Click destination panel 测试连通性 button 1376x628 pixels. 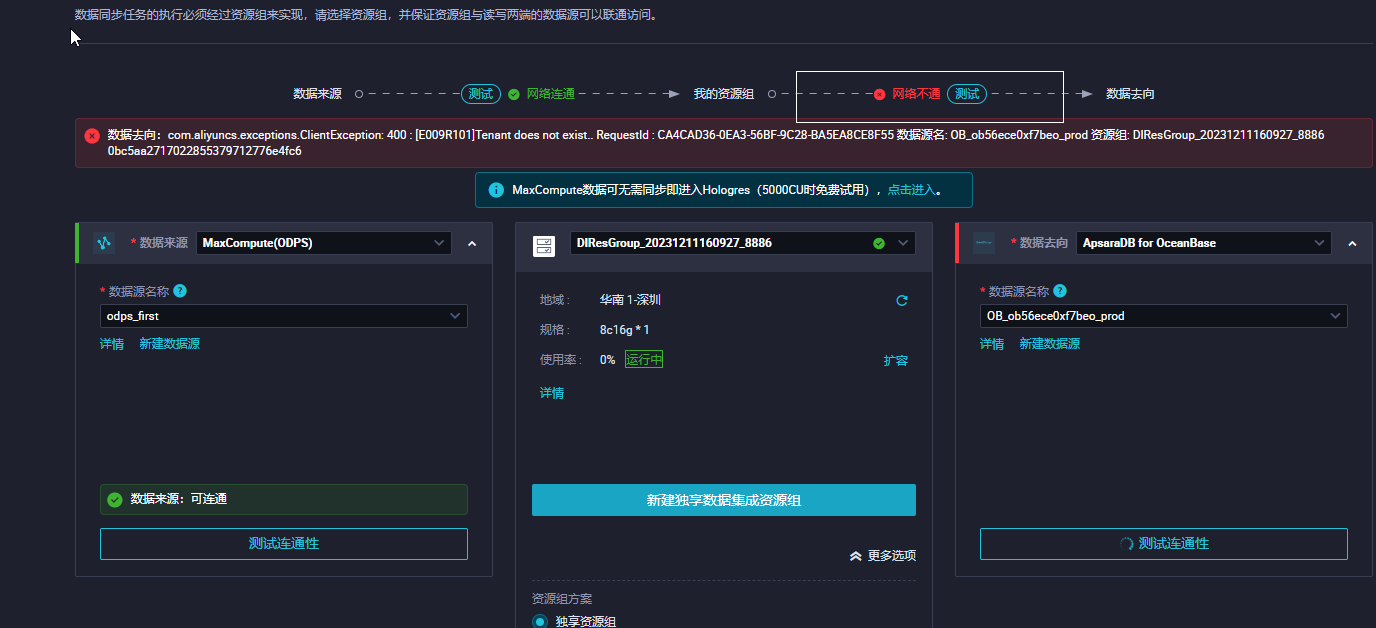tap(1164, 544)
